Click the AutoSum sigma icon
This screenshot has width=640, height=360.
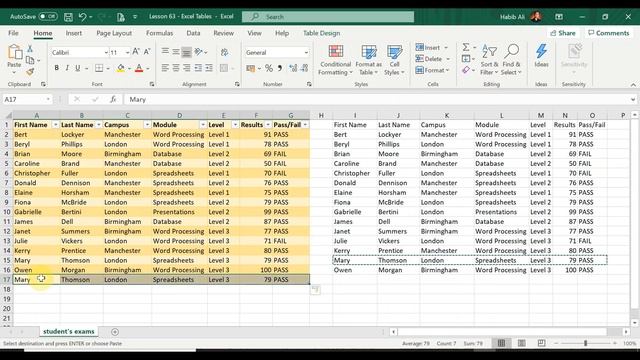pos(466,47)
